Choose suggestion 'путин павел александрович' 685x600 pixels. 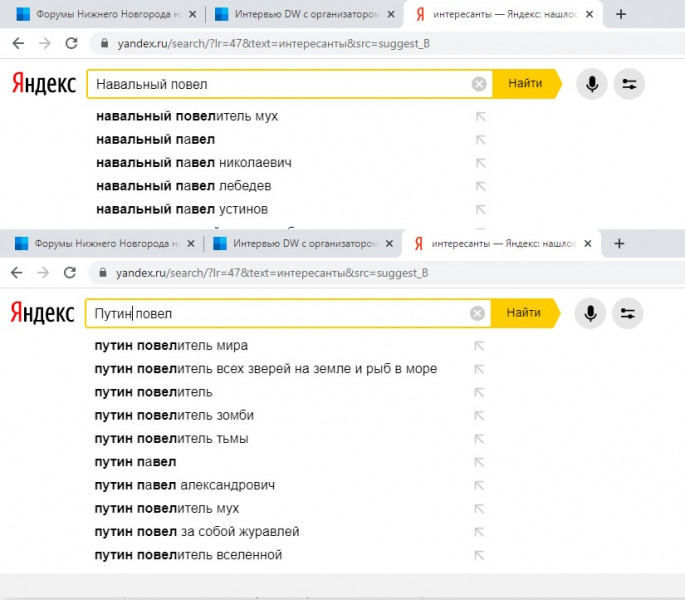[x=185, y=485]
